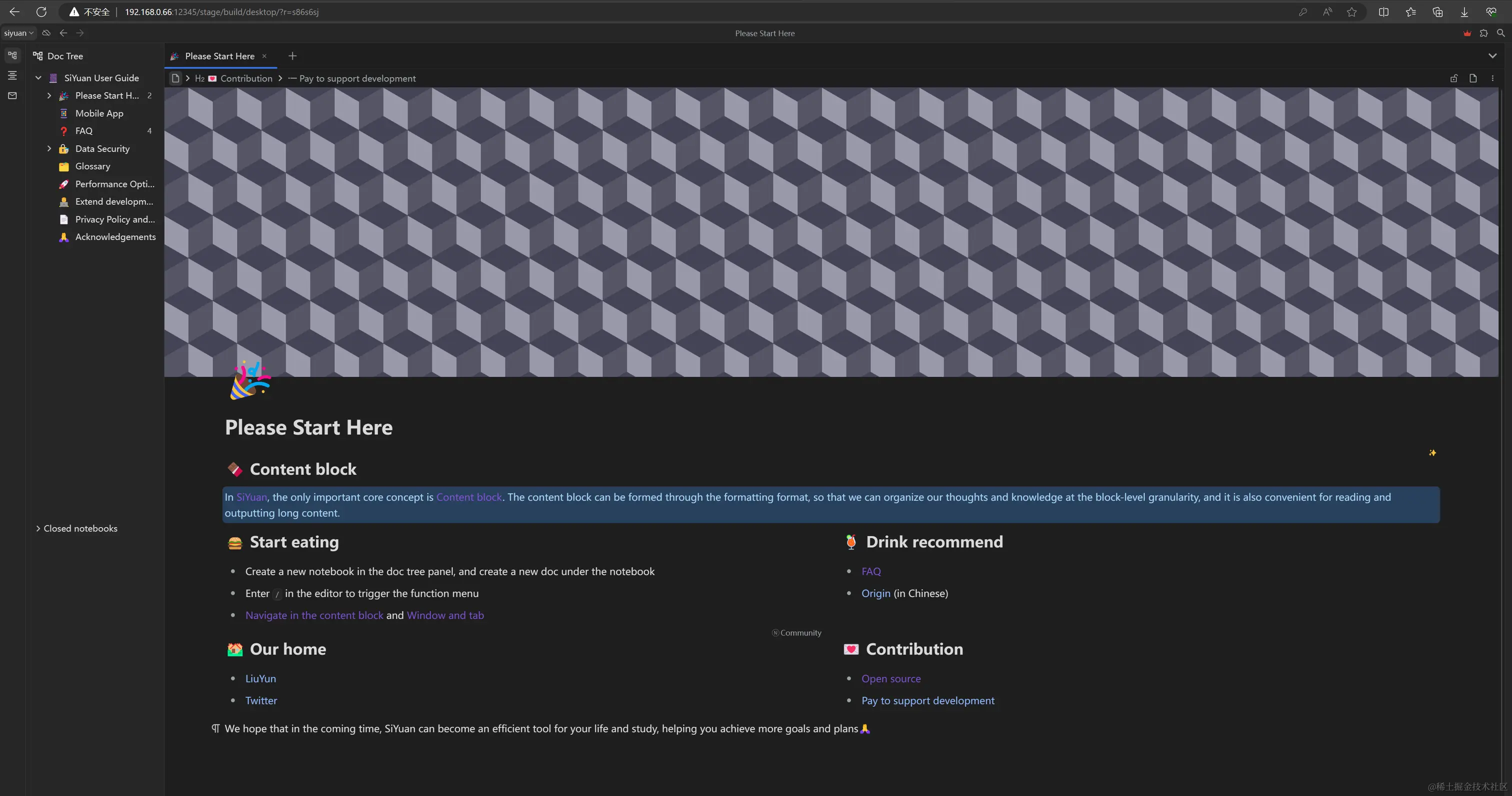Click the red crown membership icon

[1467, 33]
